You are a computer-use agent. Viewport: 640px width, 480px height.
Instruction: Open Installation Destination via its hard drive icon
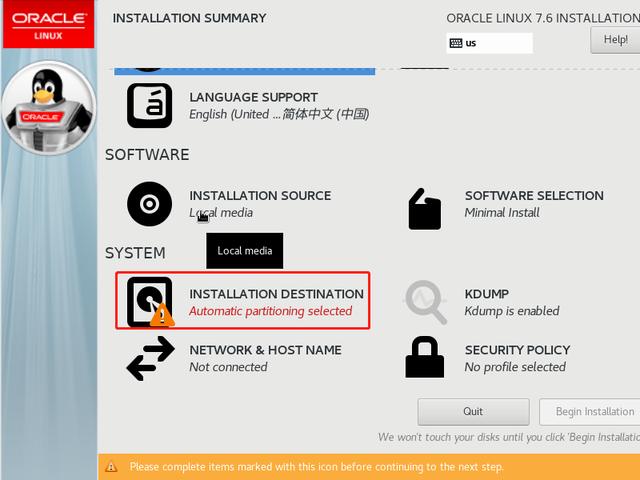[149, 302]
